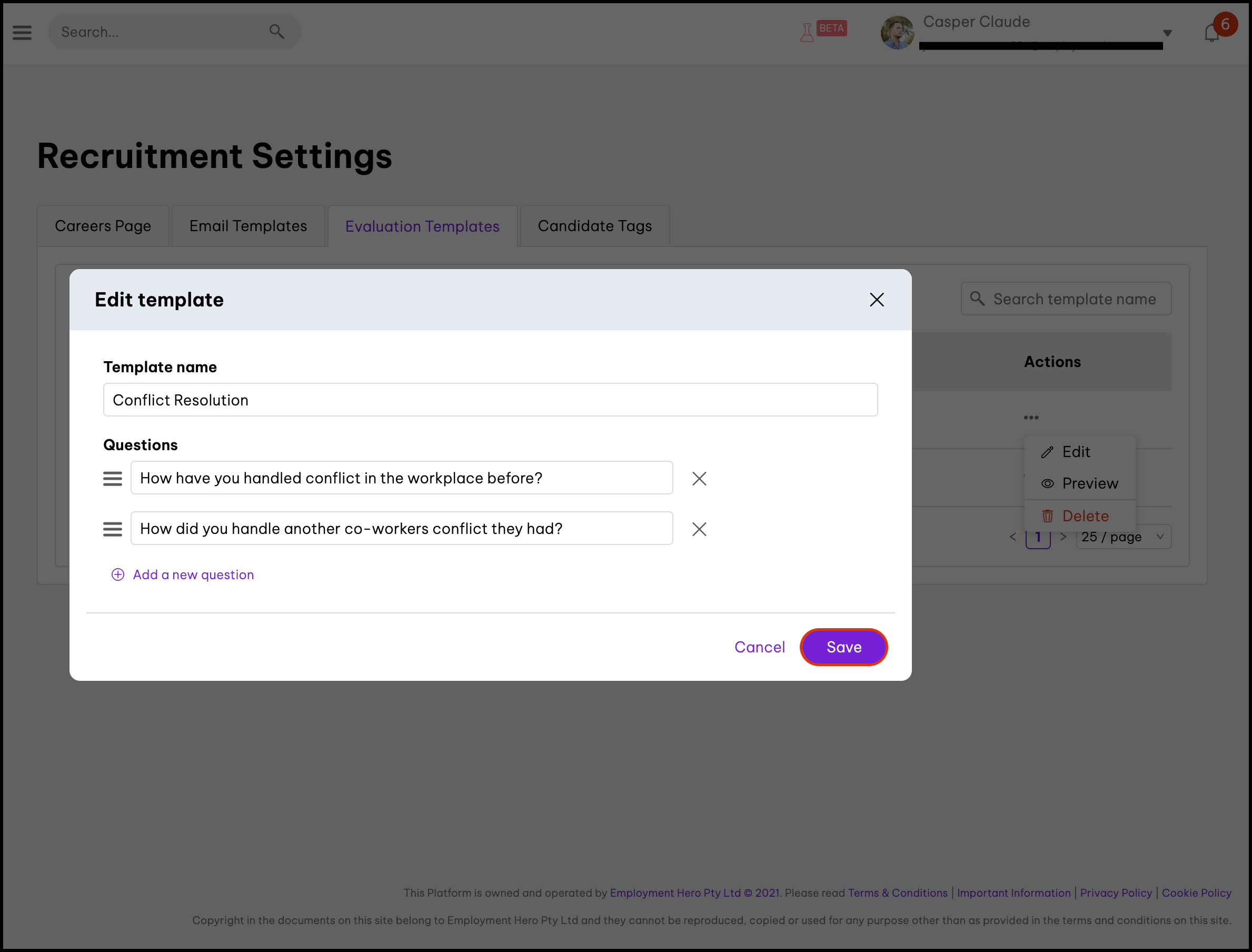Click the BETA lab flask icon
The height and width of the screenshot is (952, 1252).
coord(807,32)
